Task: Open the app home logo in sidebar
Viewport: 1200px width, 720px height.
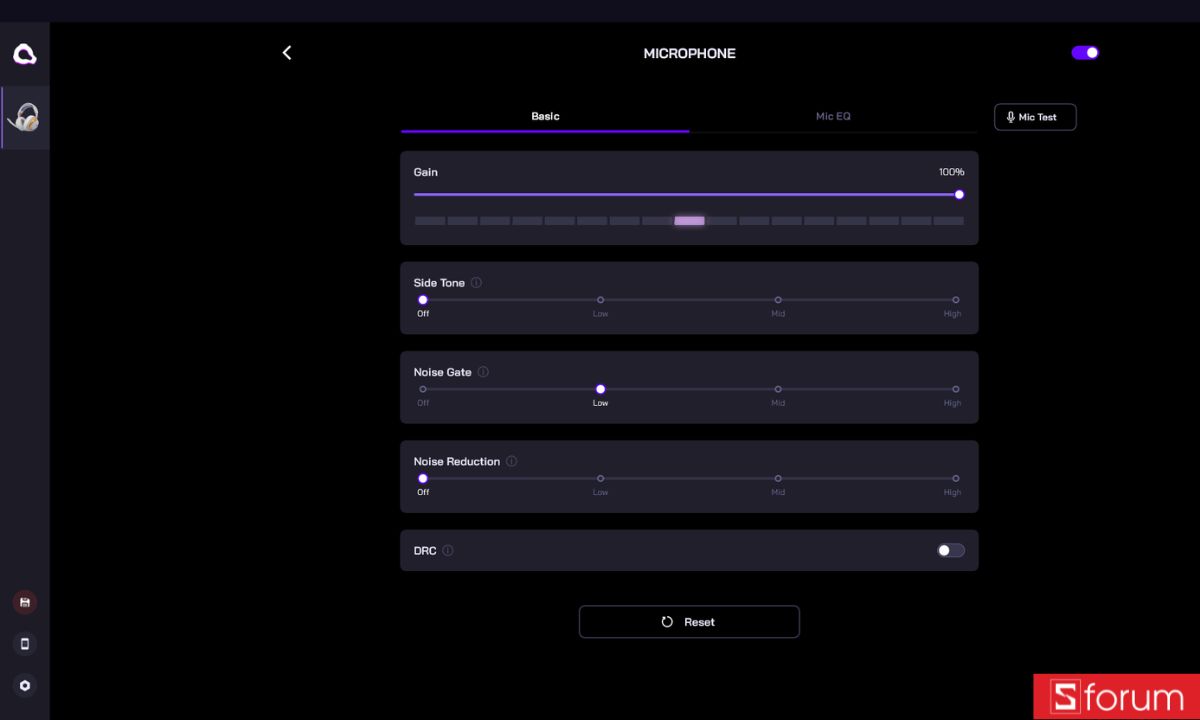Action: [25, 54]
